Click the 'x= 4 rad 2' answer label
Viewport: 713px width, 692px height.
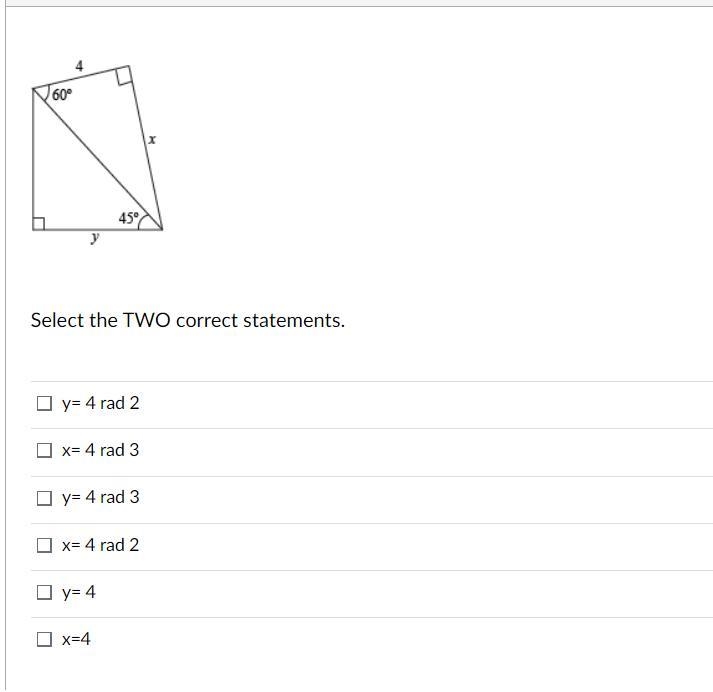click(100, 545)
